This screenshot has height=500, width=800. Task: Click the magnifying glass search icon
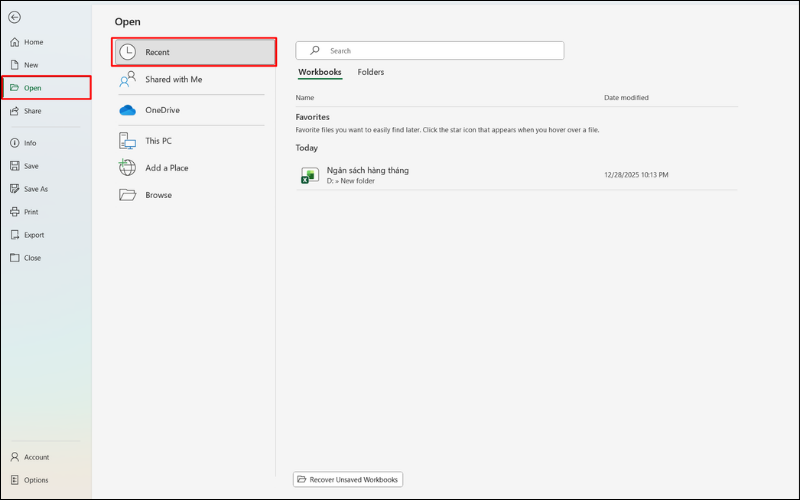(x=315, y=50)
